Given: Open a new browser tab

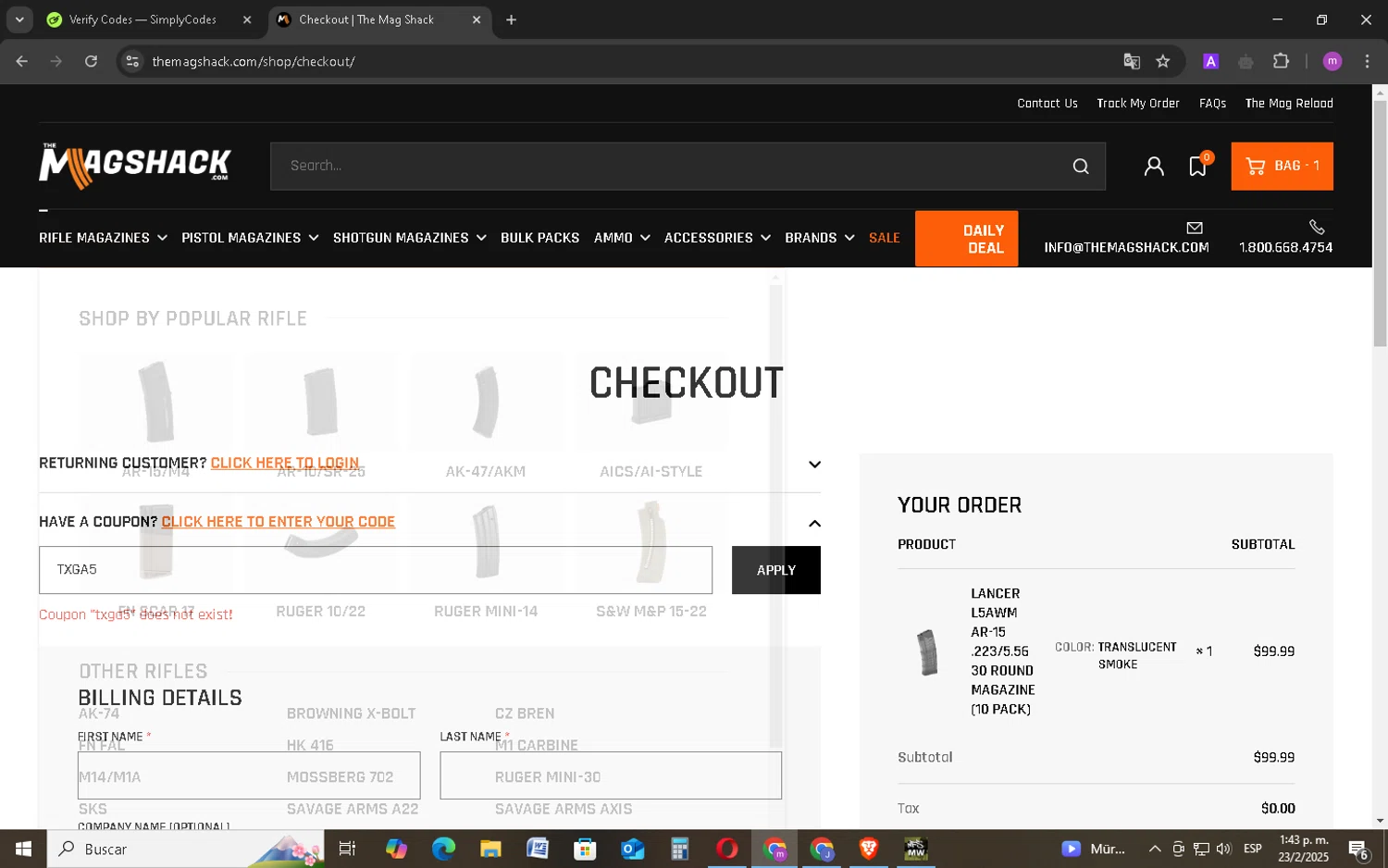Looking at the screenshot, I should coord(511,19).
